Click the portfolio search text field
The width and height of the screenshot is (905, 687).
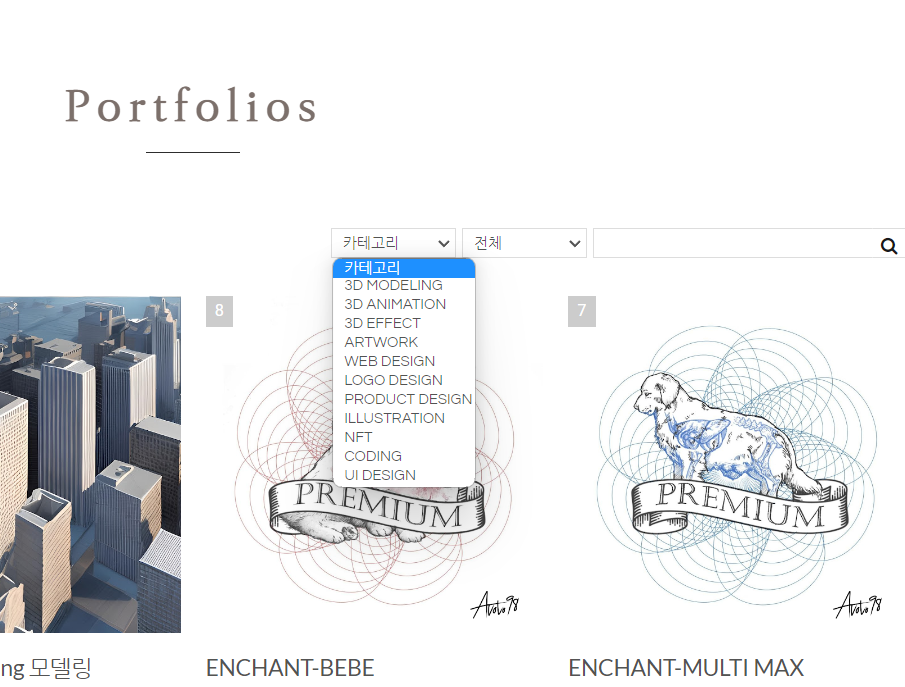(x=736, y=243)
